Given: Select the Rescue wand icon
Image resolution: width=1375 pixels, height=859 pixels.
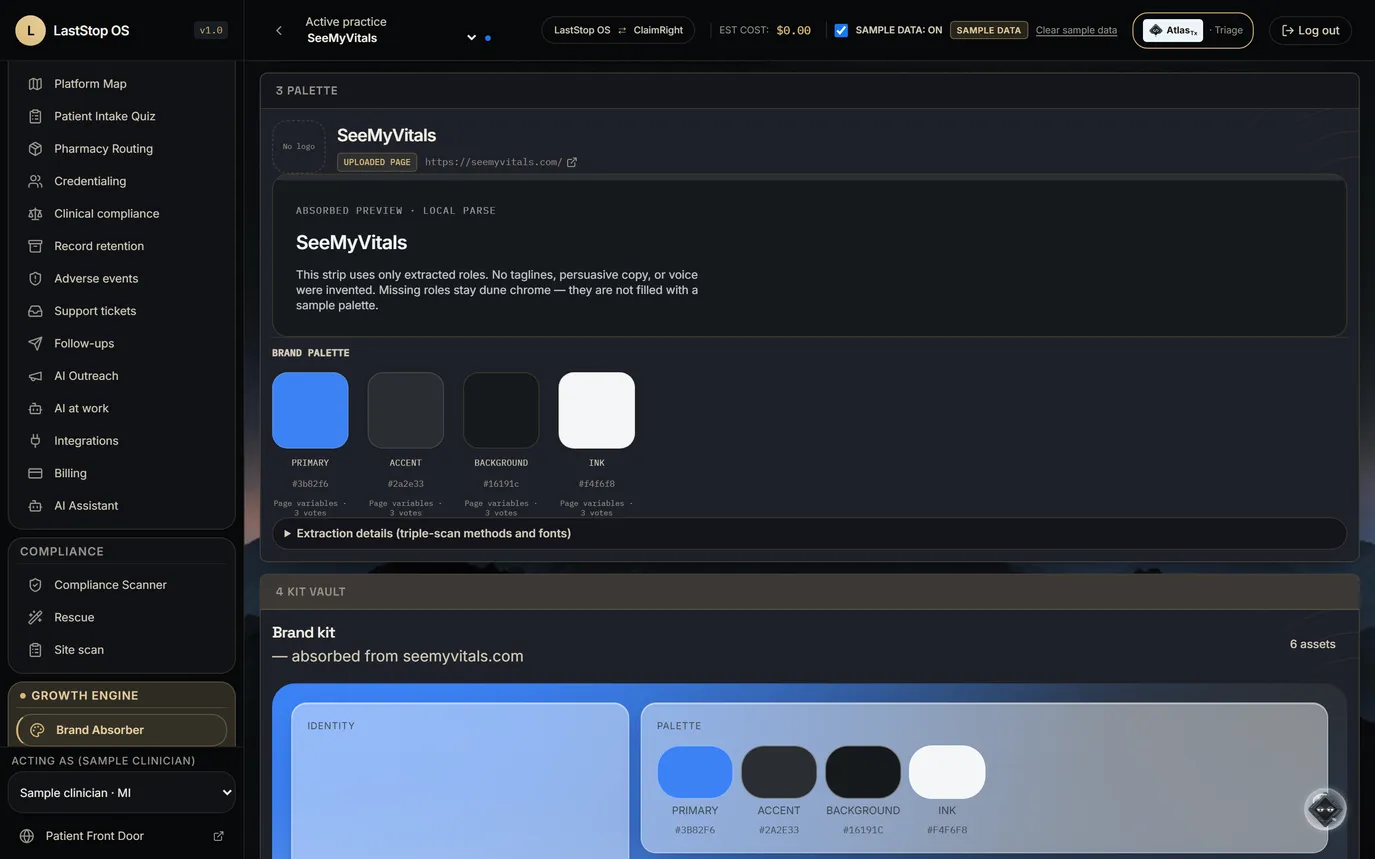Looking at the screenshot, I should tap(35, 618).
